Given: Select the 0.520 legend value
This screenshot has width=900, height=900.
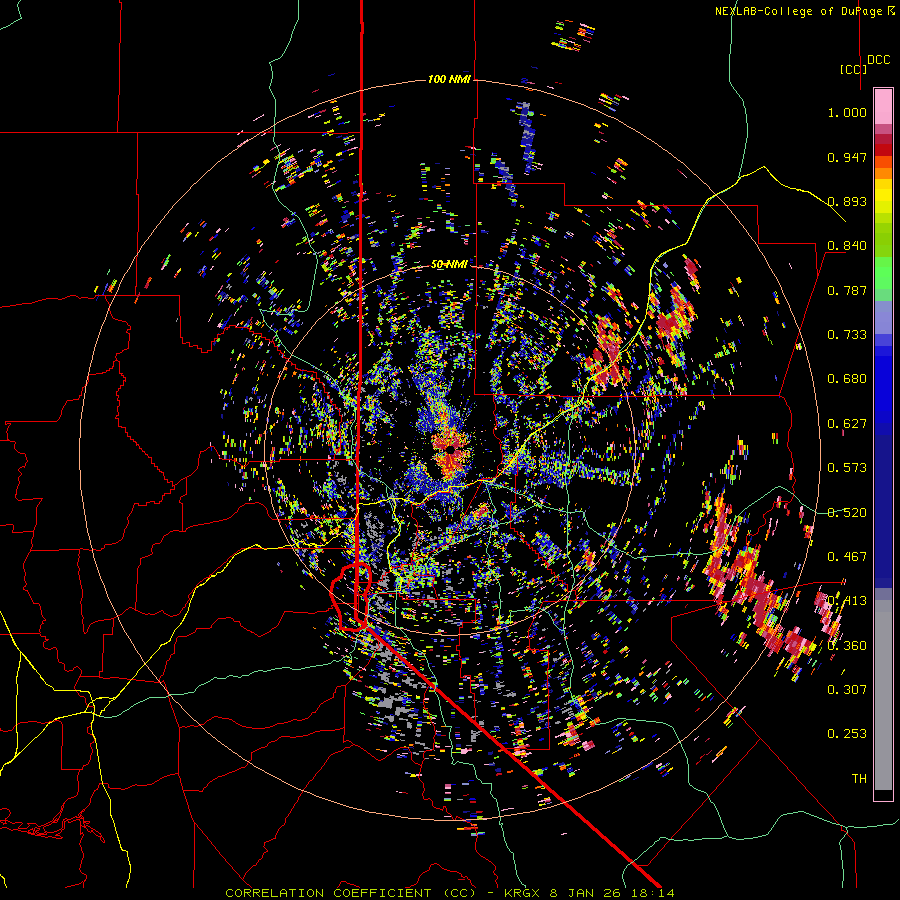Looking at the screenshot, I should coord(847,513).
